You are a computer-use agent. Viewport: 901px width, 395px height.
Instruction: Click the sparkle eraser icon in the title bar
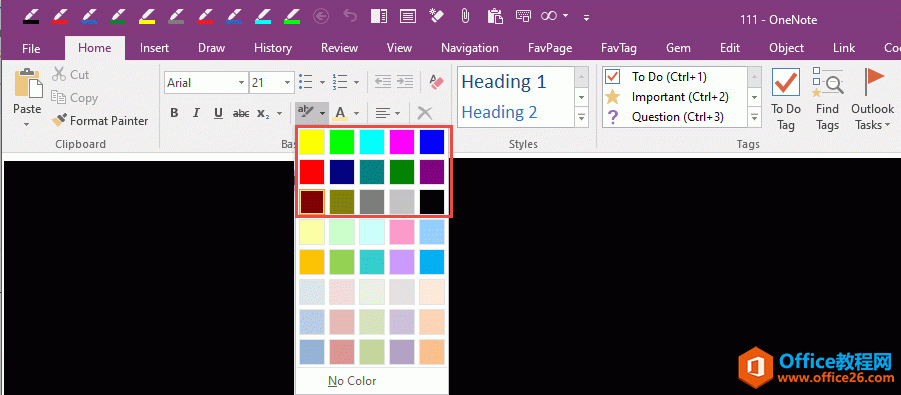tap(437, 16)
